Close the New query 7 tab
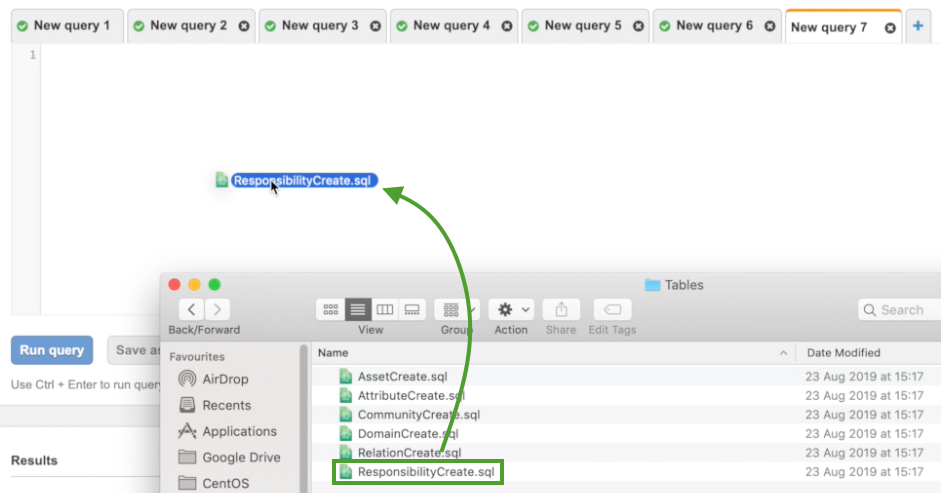This screenshot has height=493, width=941. [890, 28]
